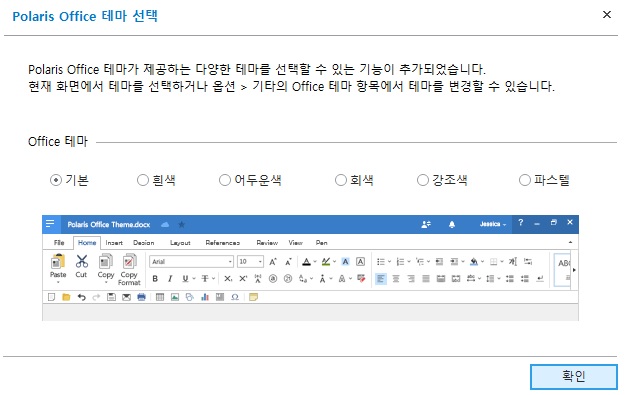Viewport: 625px width, 395px height.
Task: Click the Italic I icon in preview
Action: pos(170,279)
